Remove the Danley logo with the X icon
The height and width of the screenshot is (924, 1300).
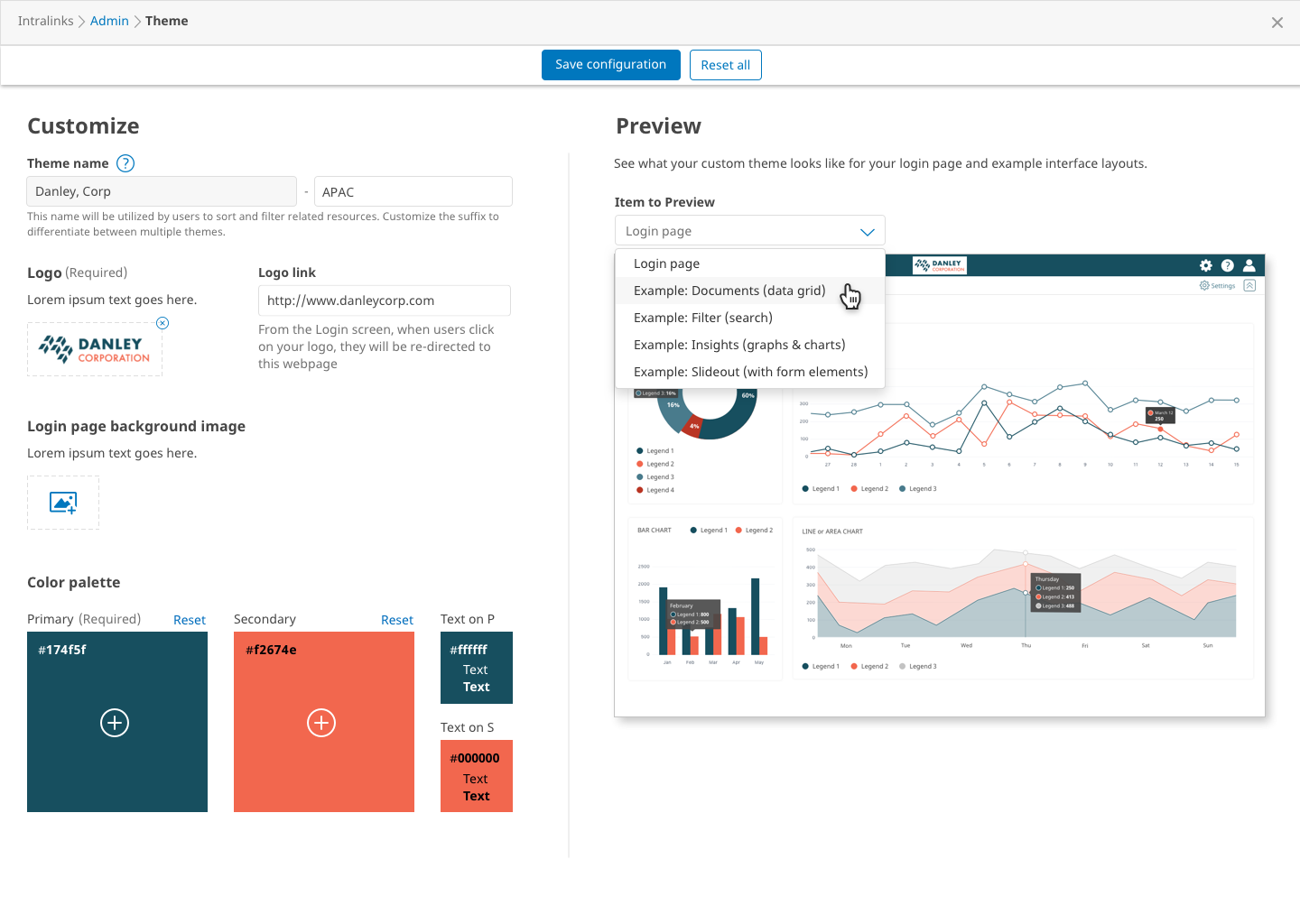[162, 323]
